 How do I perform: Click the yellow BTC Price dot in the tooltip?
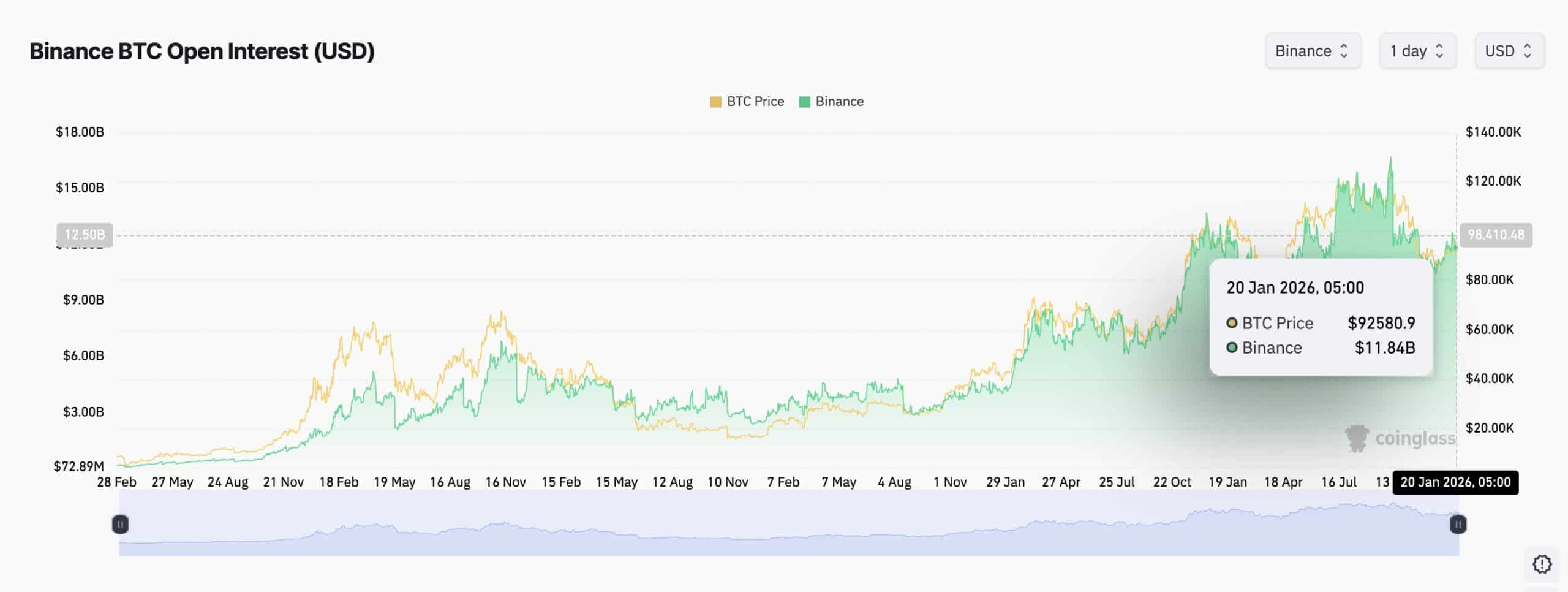(x=1232, y=323)
